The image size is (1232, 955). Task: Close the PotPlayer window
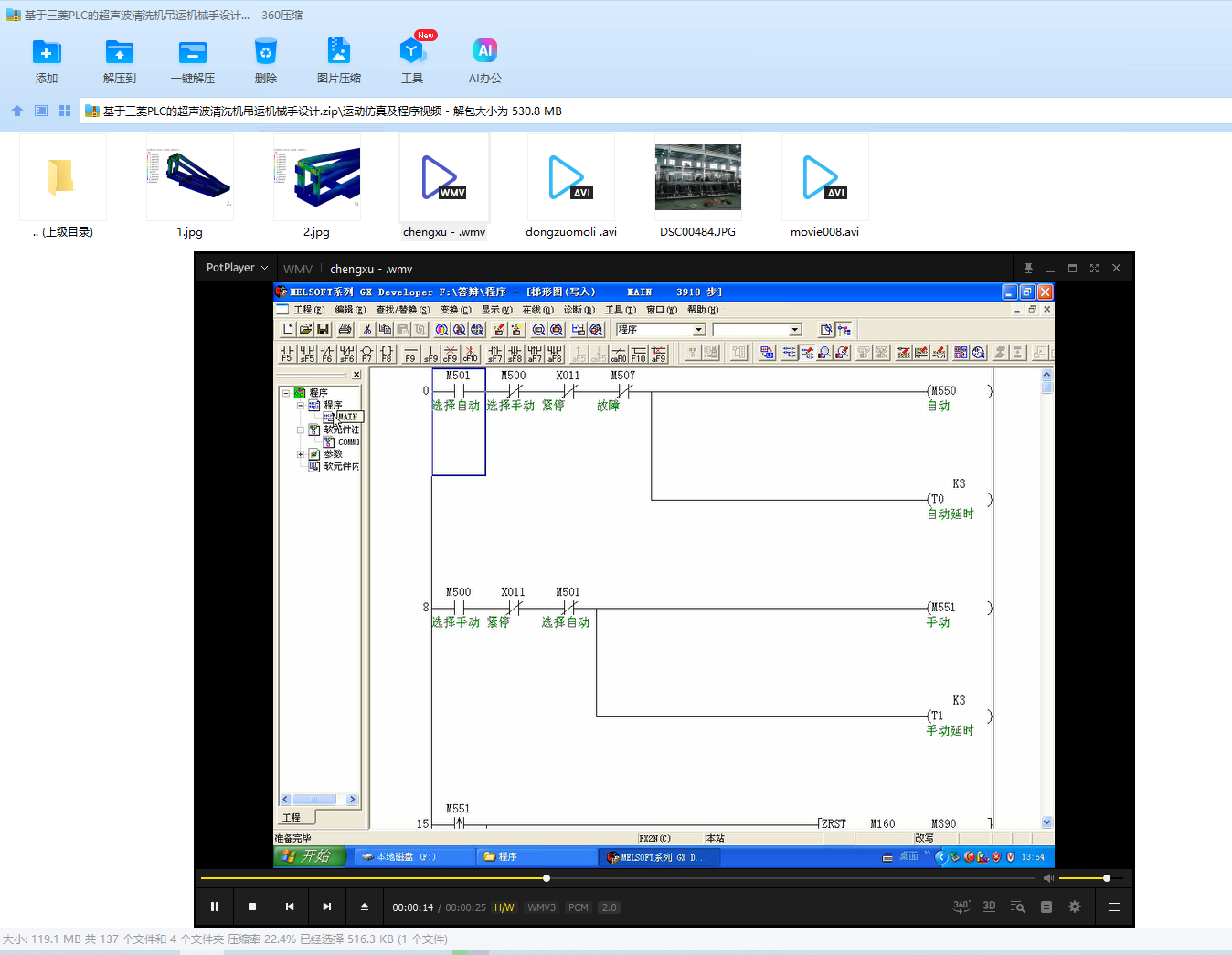tap(1116, 269)
